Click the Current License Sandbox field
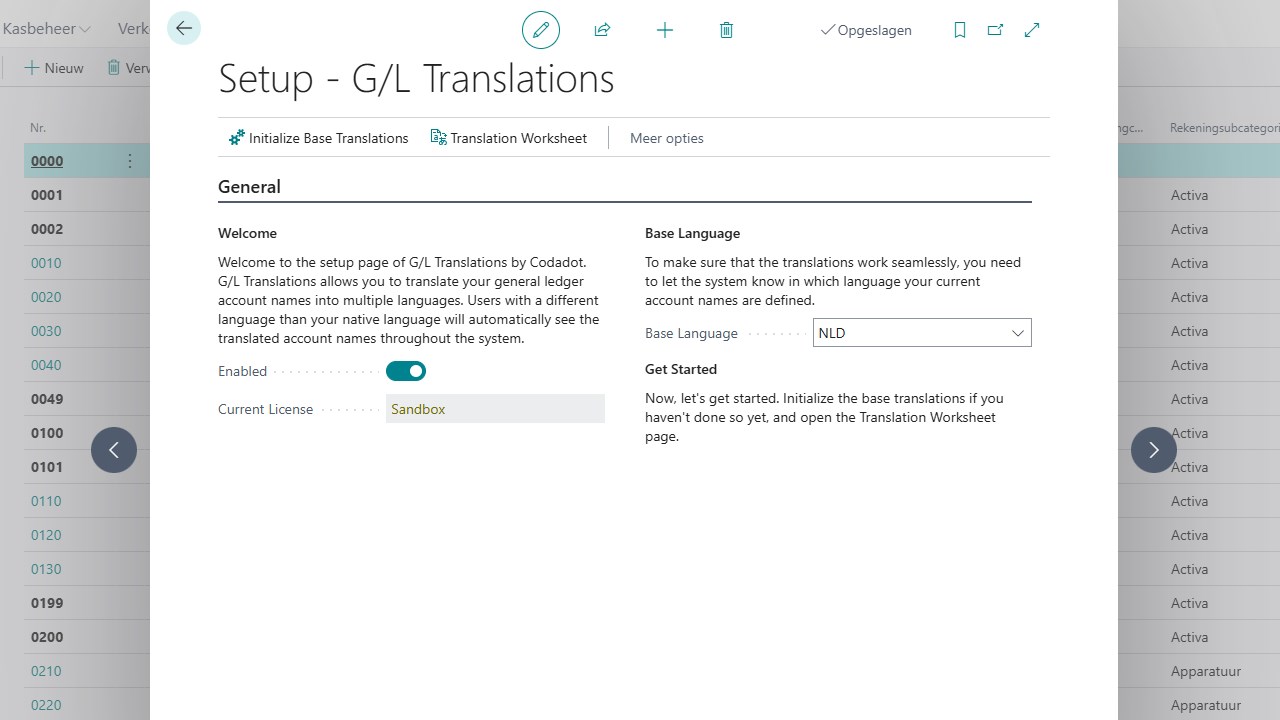This screenshot has width=1280, height=720. (495, 409)
